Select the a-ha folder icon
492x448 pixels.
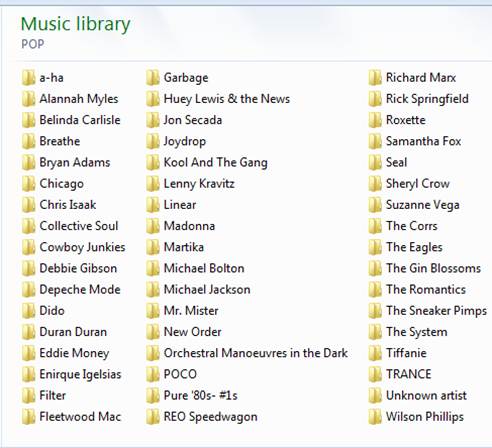(x=29, y=78)
